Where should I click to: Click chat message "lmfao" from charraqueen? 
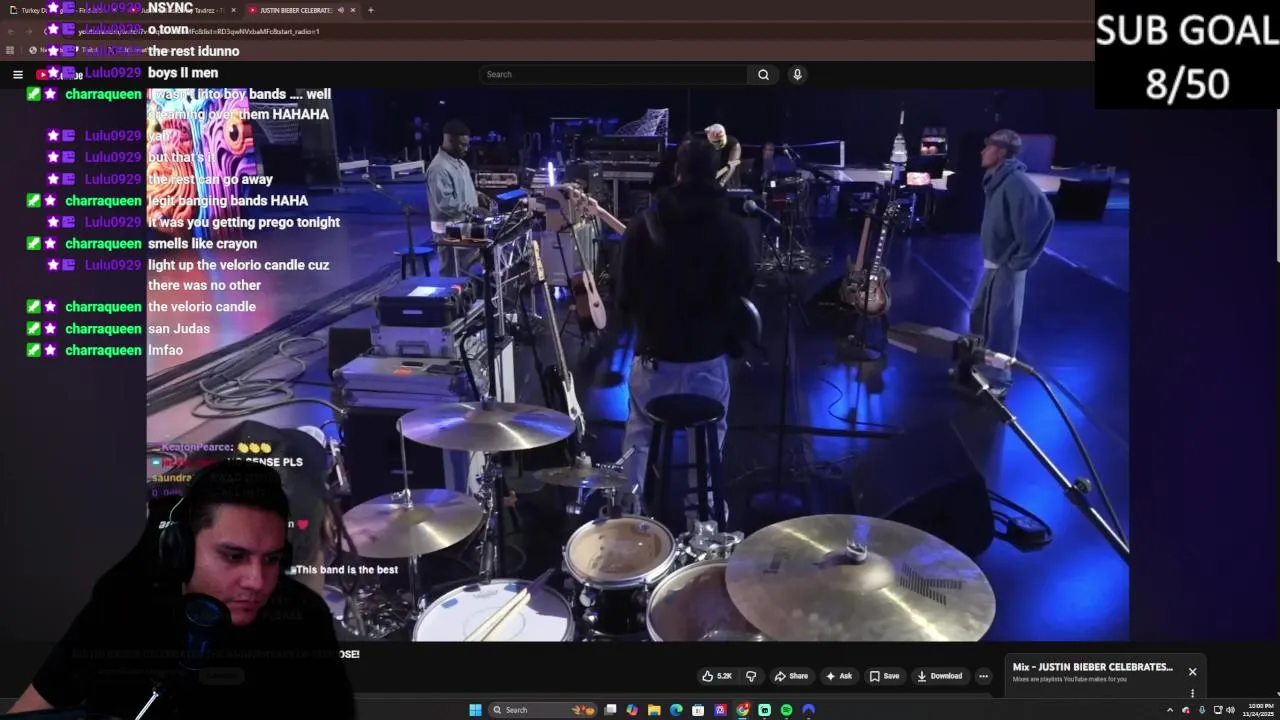point(165,350)
